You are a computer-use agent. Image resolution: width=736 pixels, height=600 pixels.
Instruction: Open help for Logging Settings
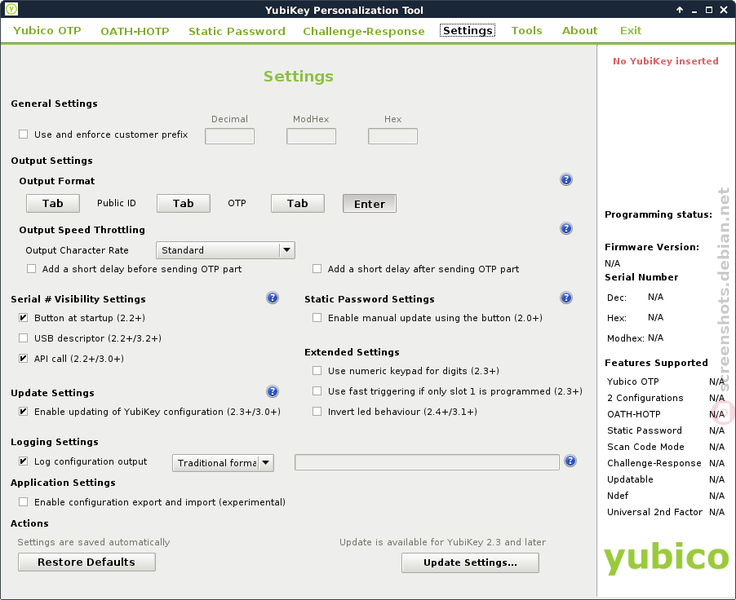tap(570, 461)
